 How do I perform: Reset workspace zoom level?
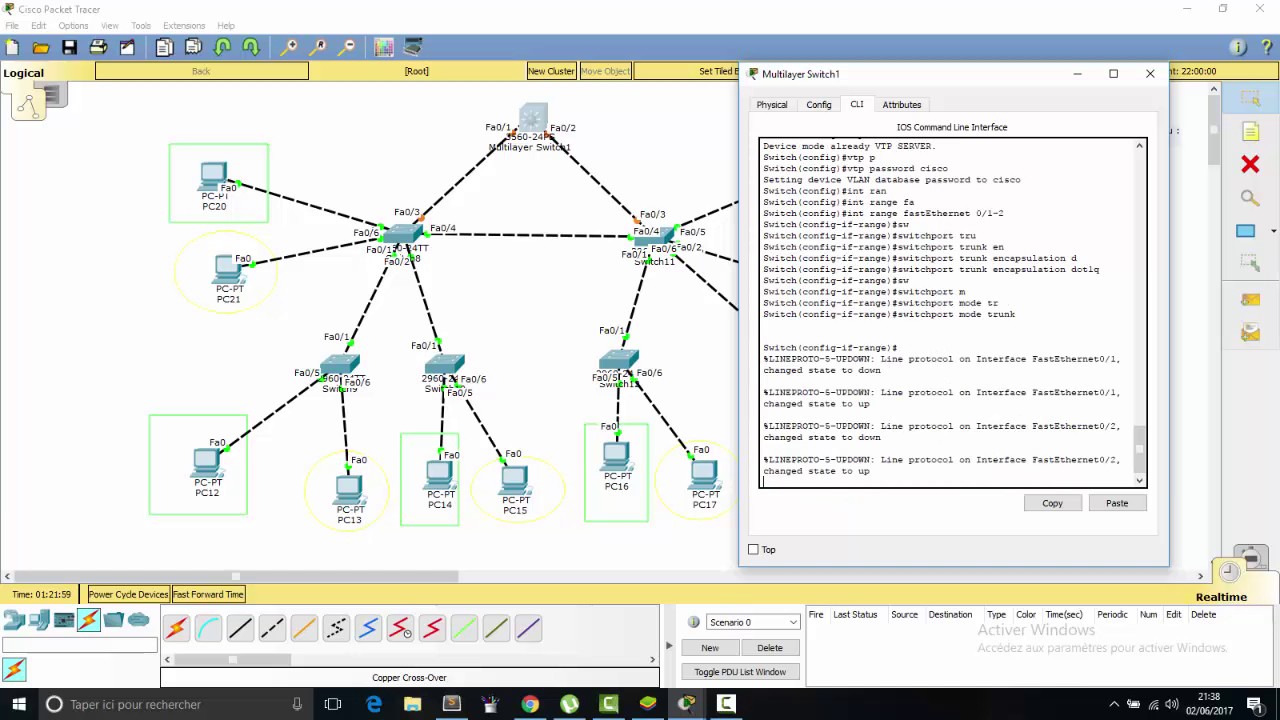tap(319, 47)
